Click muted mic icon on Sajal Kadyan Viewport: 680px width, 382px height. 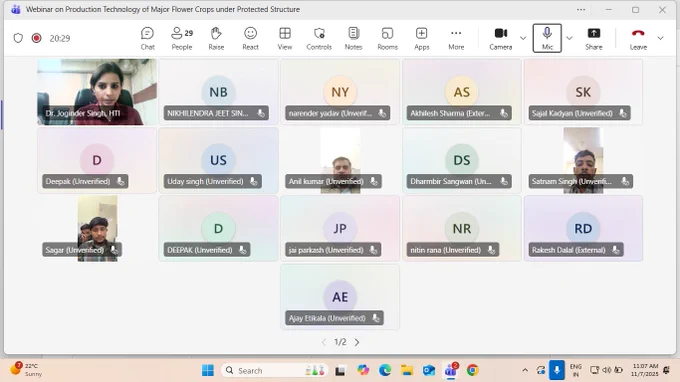tap(623, 113)
